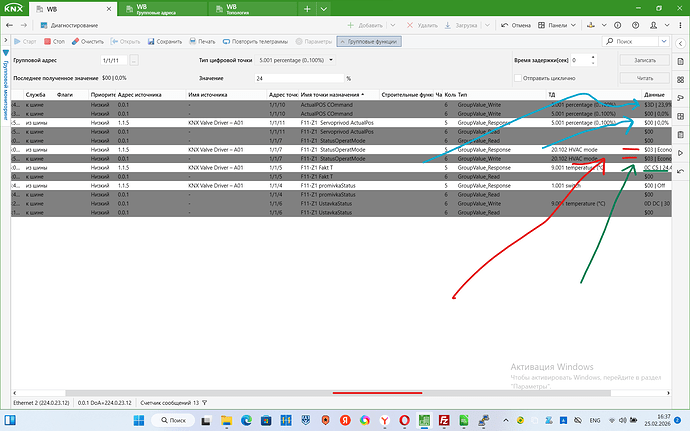Click the Поиск search field
The width and height of the screenshot is (690, 431).
631,41
